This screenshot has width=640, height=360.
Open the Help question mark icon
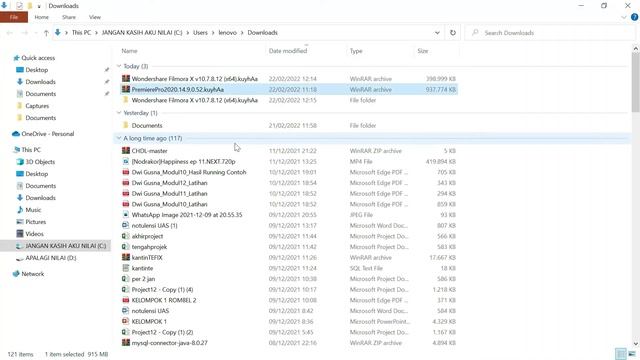[634, 17]
